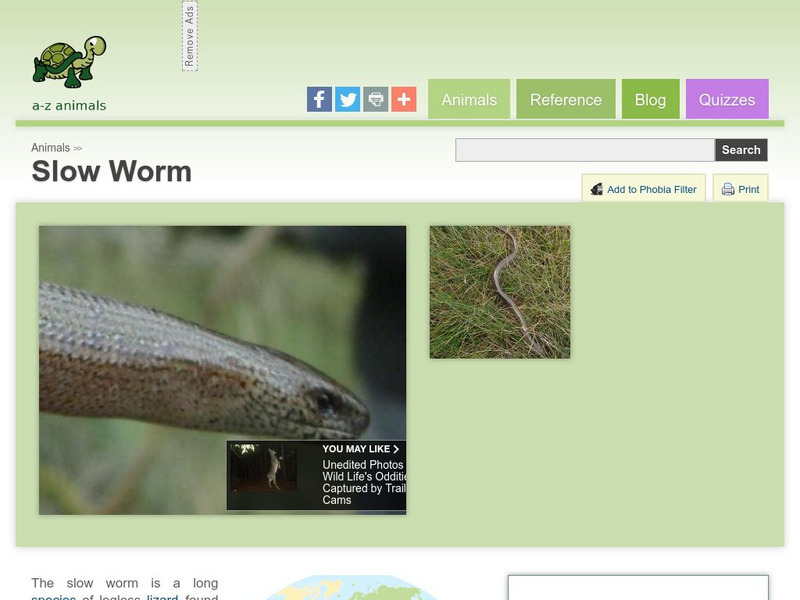Click the a-z animals turtle logo

coord(69,73)
